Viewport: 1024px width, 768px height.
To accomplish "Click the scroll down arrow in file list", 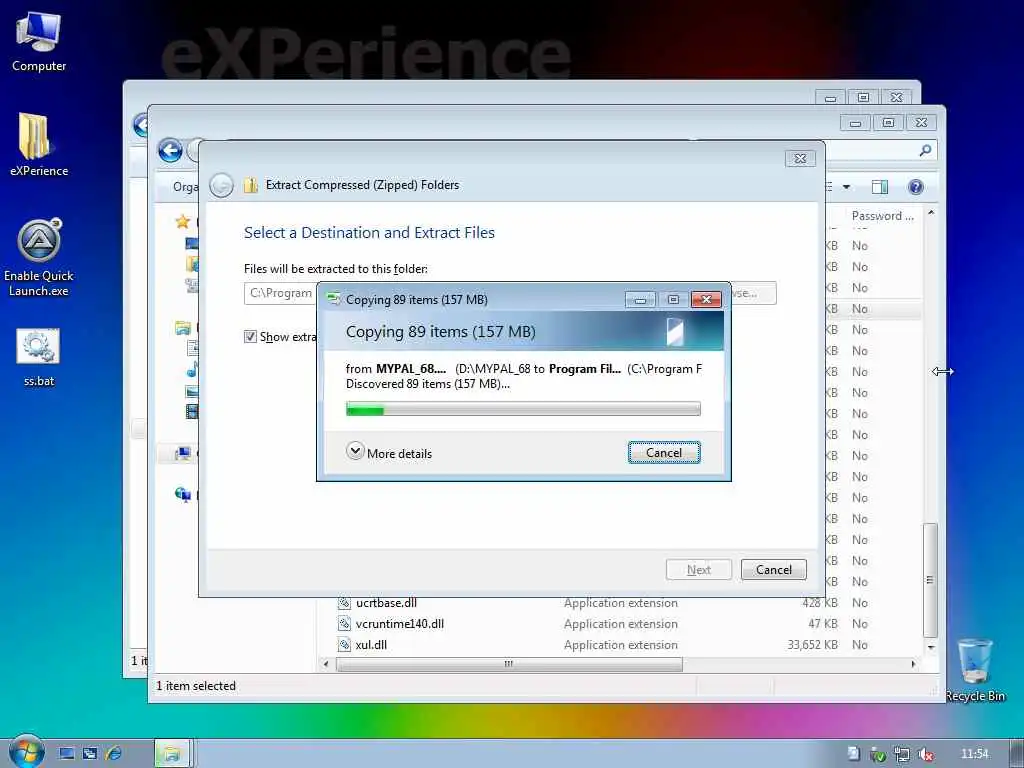I will coord(931,647).
